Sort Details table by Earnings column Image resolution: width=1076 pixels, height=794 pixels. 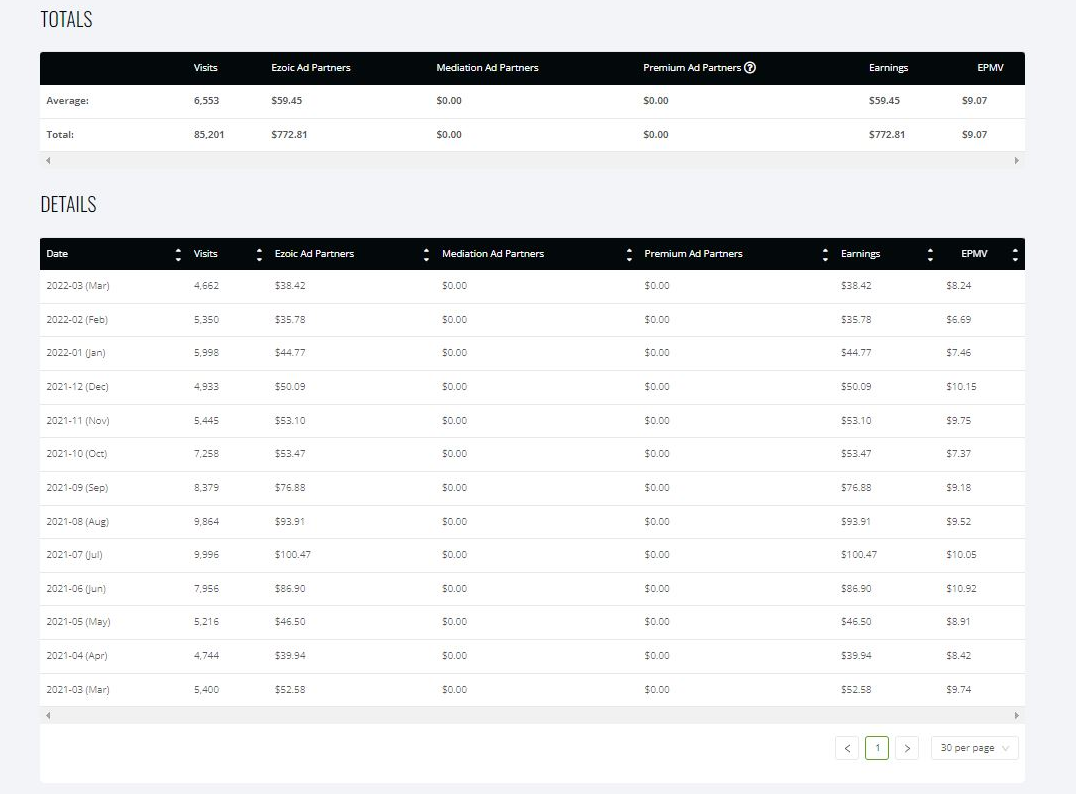(930, 255)
